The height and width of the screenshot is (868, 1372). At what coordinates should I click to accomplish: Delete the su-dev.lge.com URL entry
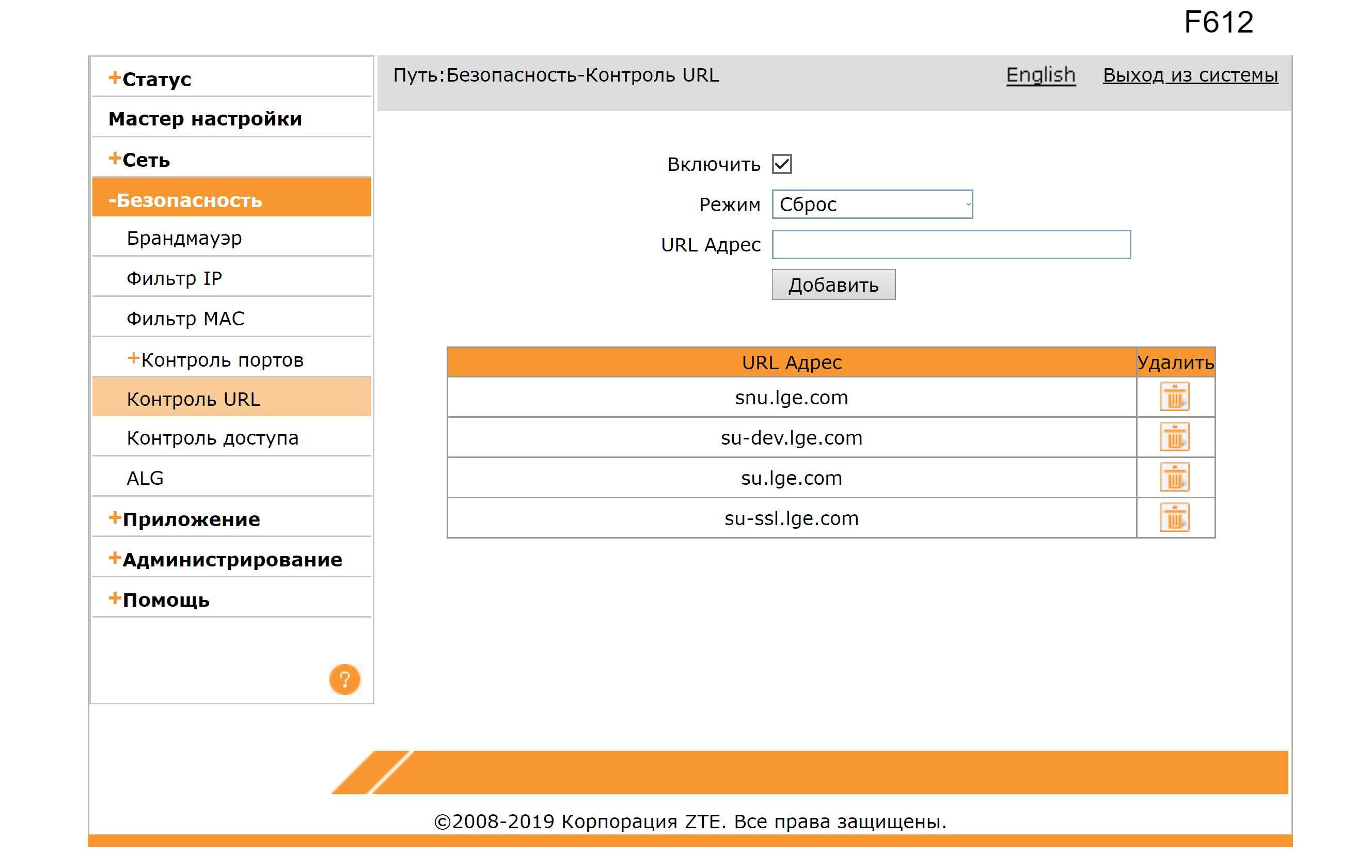[1174, 437]
